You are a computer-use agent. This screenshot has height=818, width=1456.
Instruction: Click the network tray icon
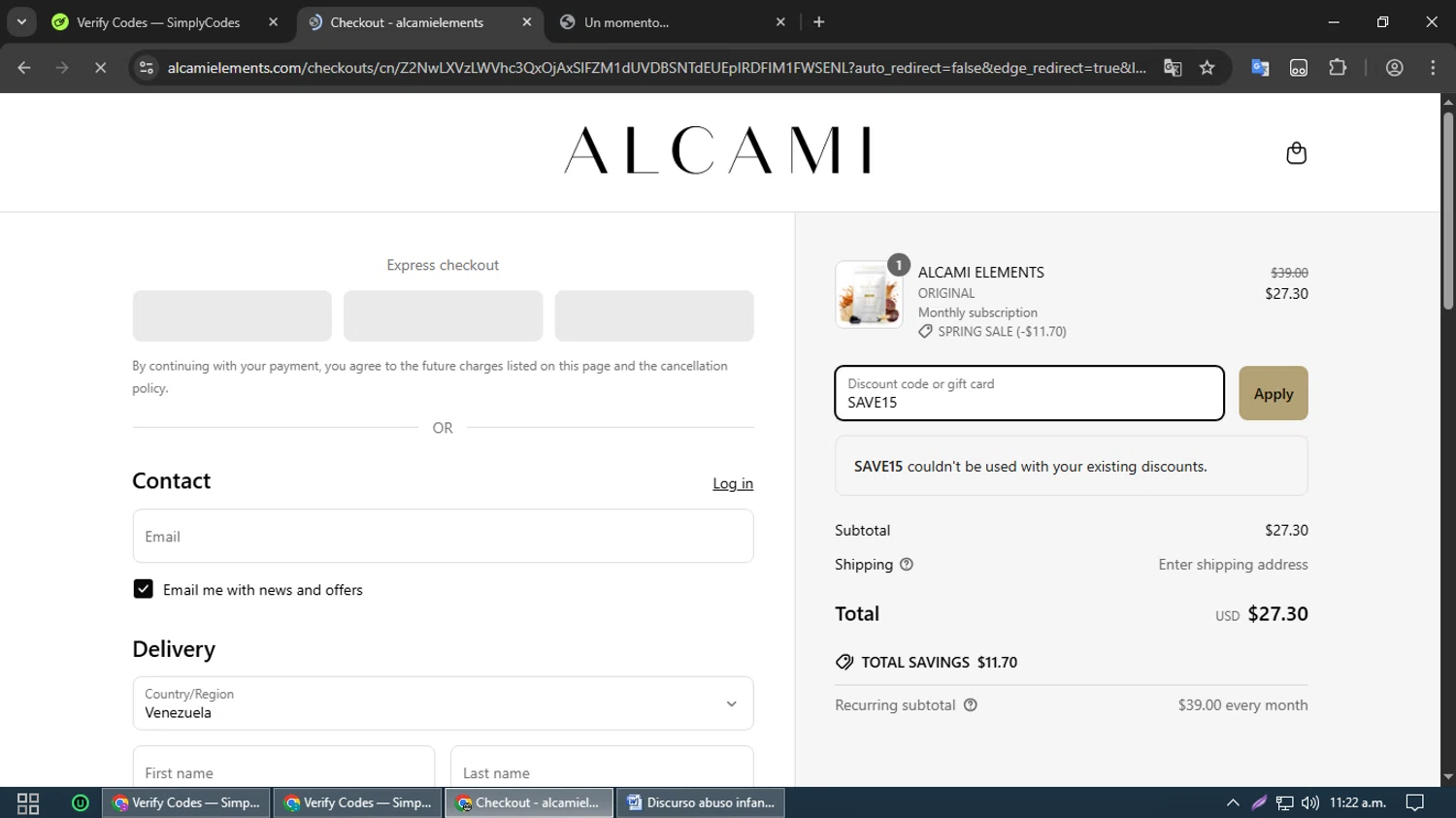(1284, 802)
